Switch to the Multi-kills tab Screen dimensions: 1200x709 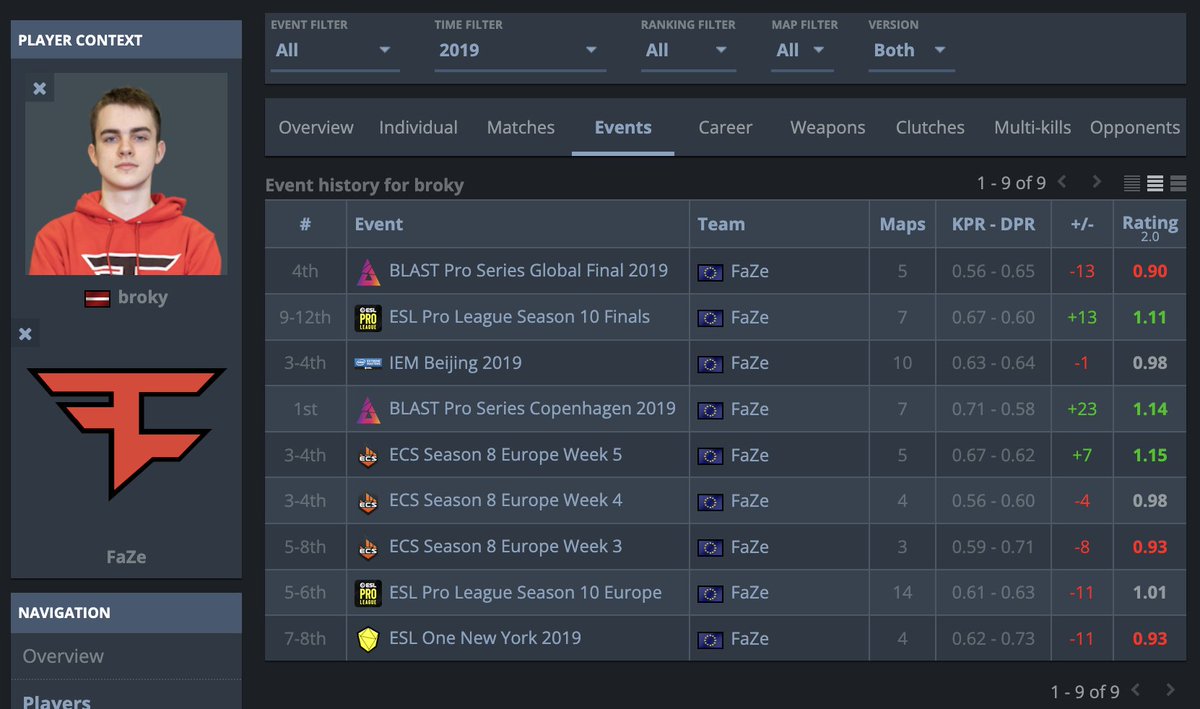[x=1032, y=128]
